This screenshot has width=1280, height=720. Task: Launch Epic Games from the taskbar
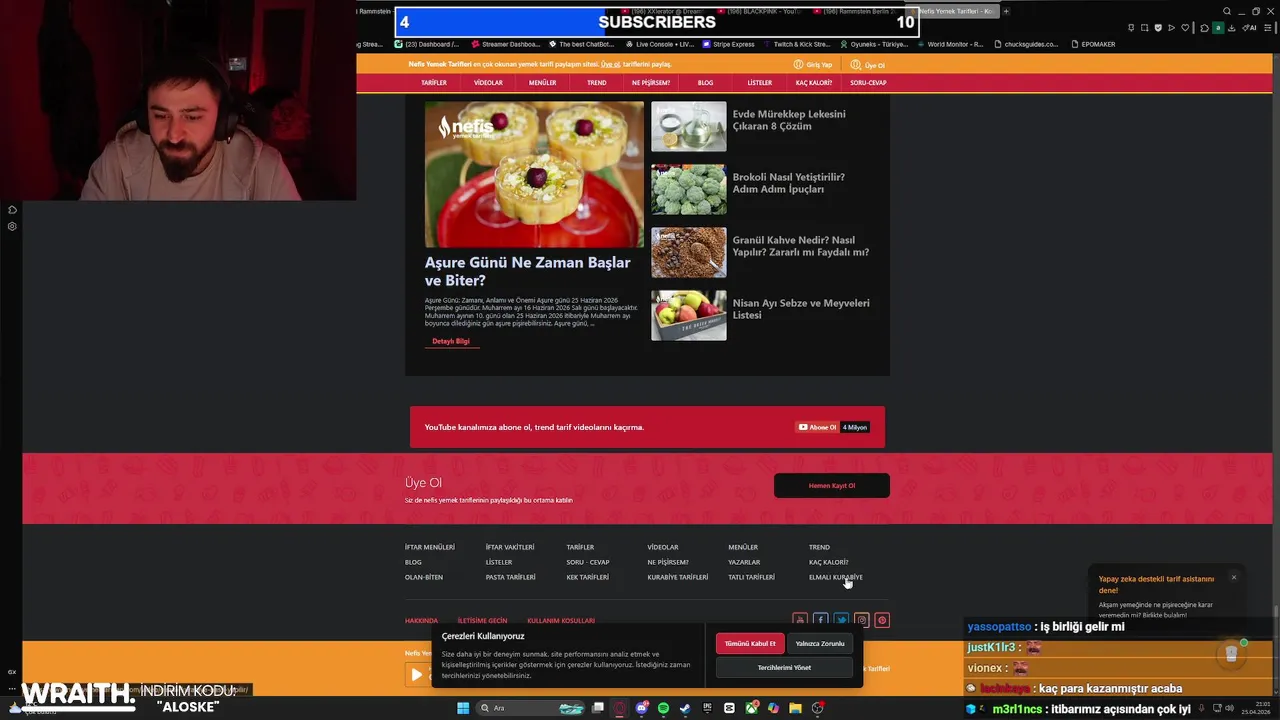707,708
